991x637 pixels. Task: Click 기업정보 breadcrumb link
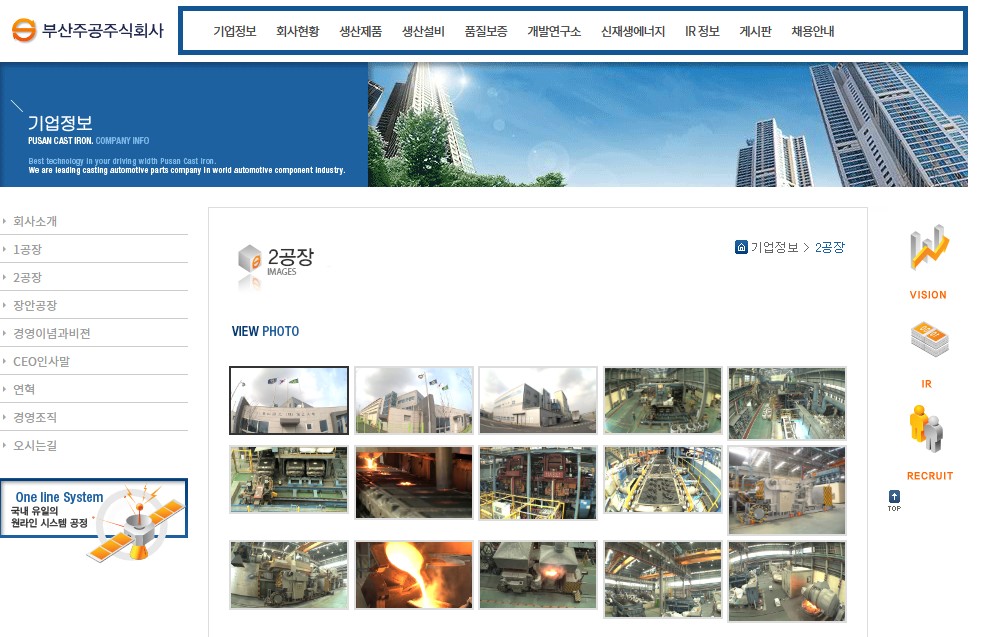point(774,247)
